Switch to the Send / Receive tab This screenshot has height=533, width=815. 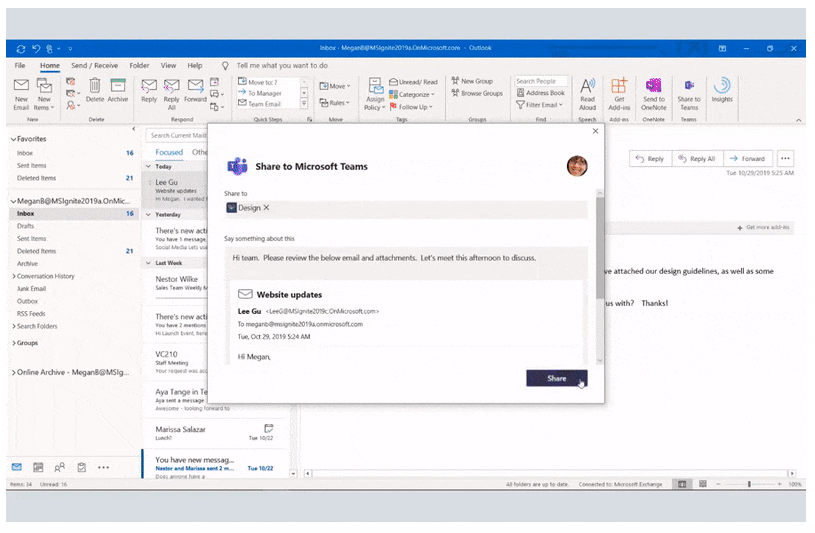point(95,66)
